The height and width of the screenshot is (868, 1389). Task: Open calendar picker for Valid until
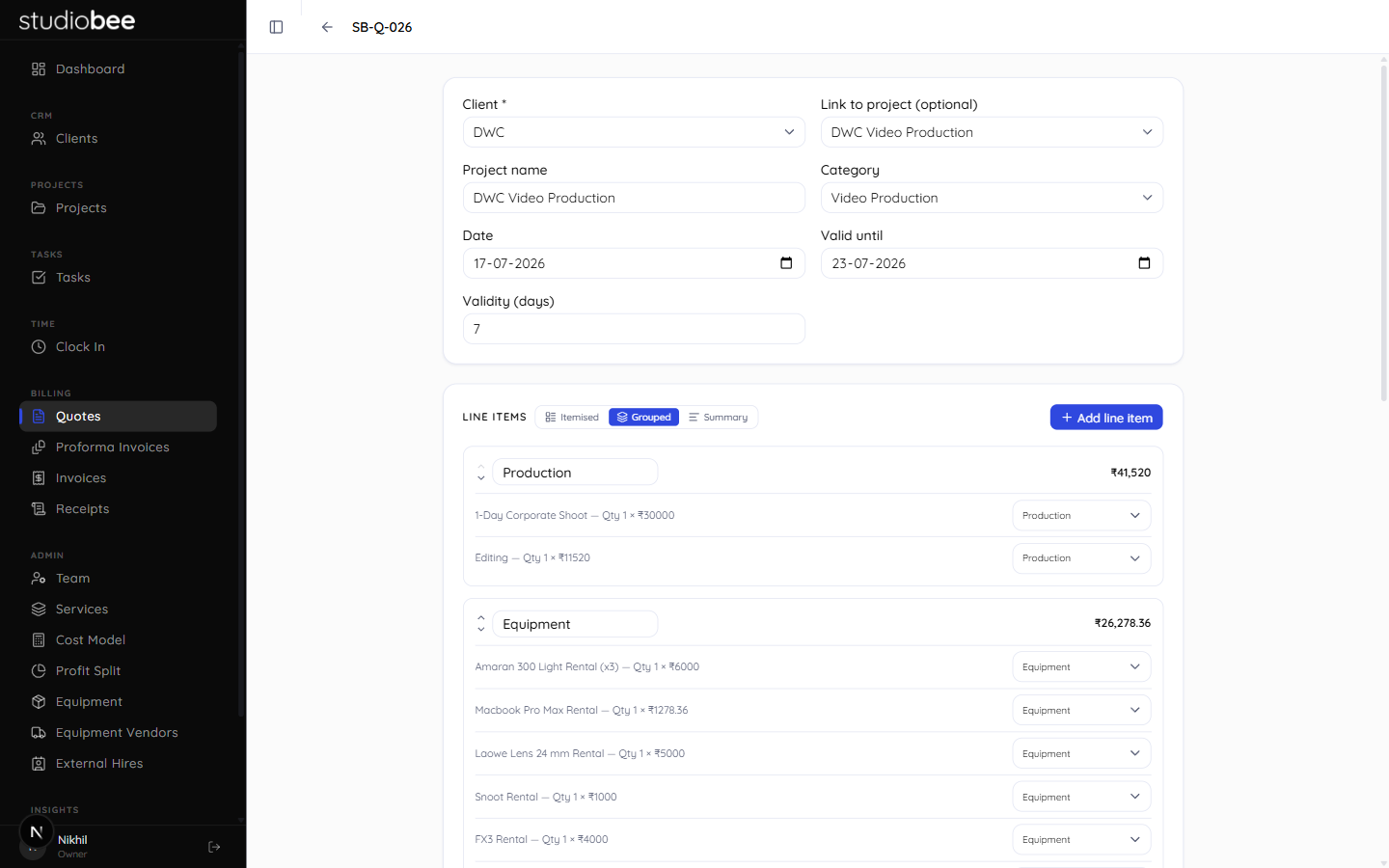tap(1144, 263)
